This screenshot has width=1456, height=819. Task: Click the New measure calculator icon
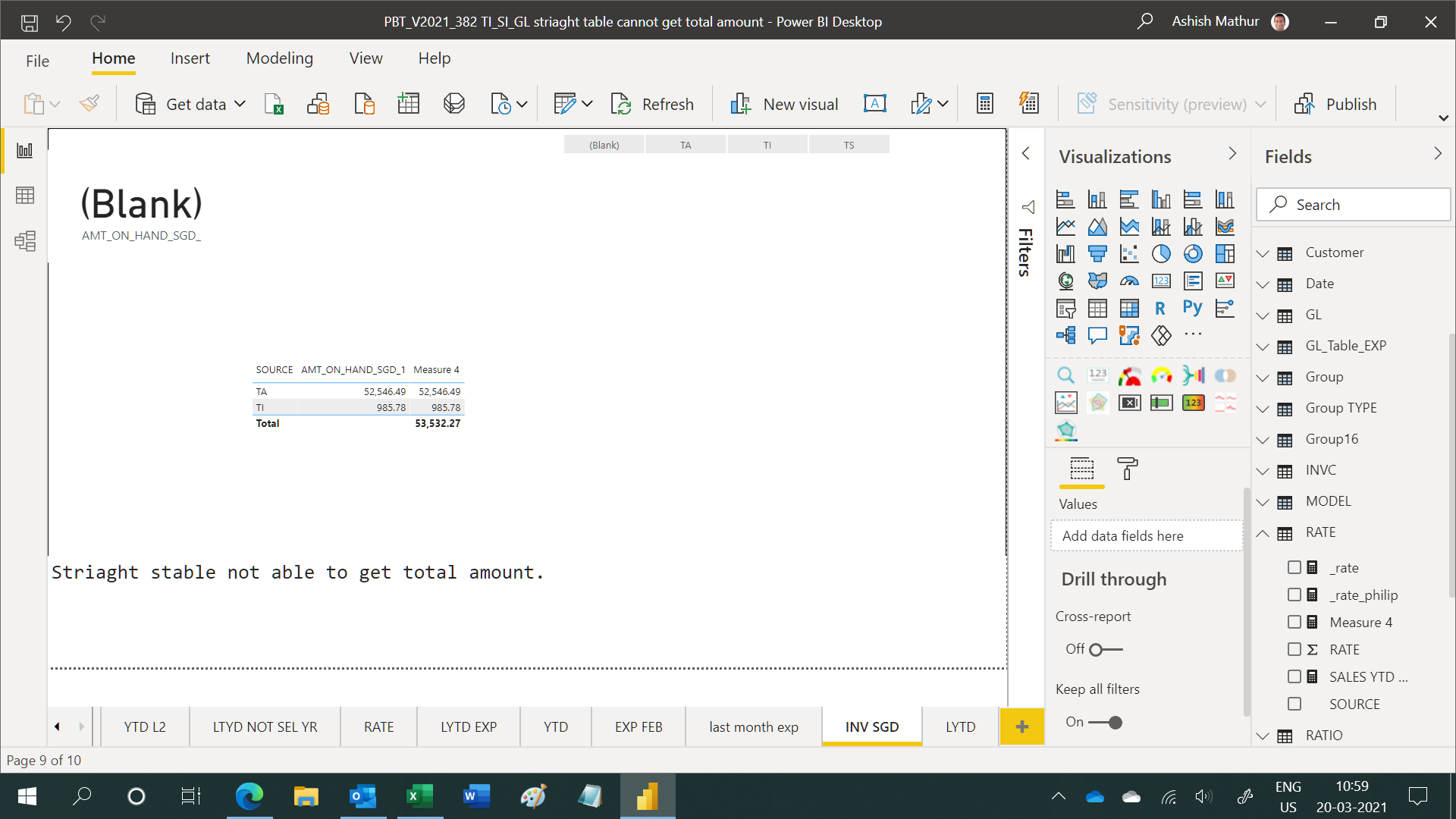click(984, 104)
